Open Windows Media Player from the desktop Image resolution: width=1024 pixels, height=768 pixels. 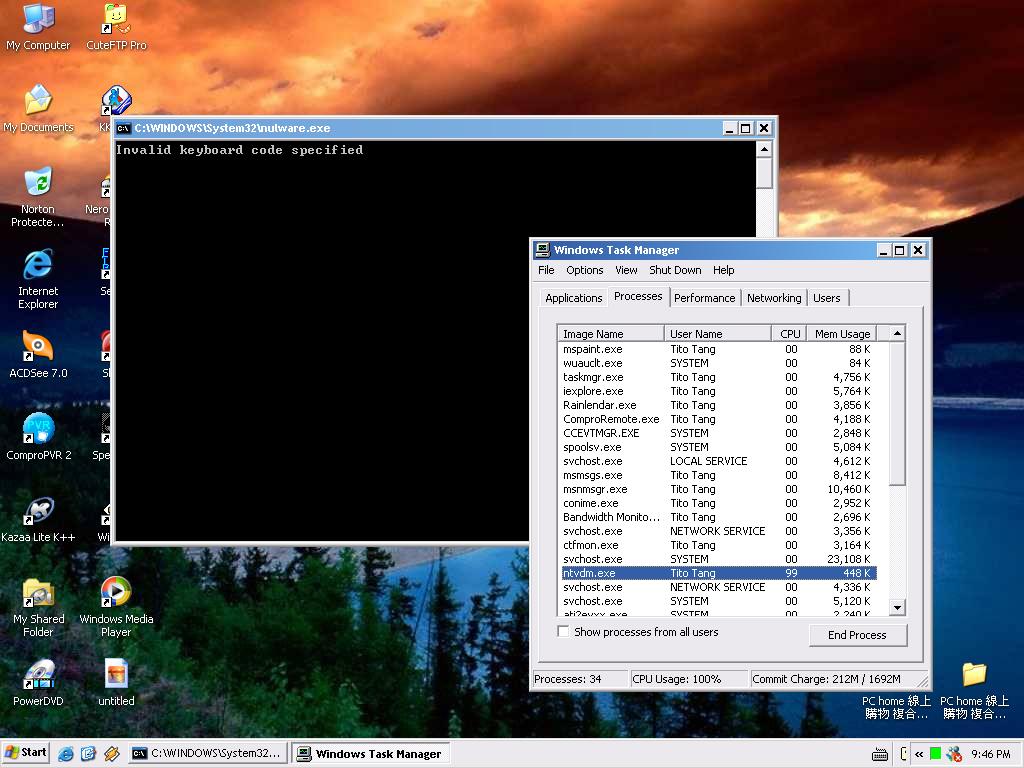[x=115, y=593]
